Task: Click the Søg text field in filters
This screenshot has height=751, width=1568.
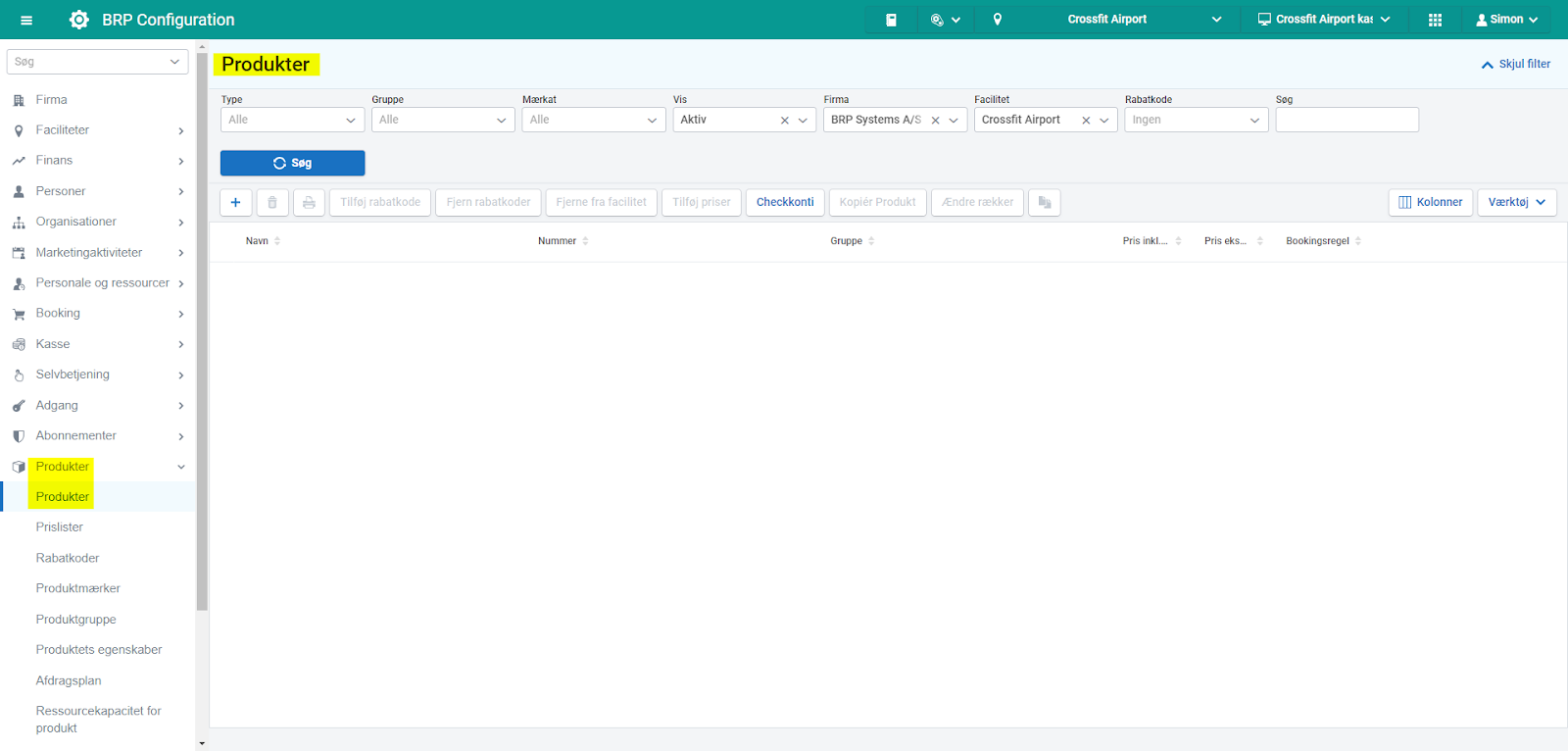Action: 1347,120
